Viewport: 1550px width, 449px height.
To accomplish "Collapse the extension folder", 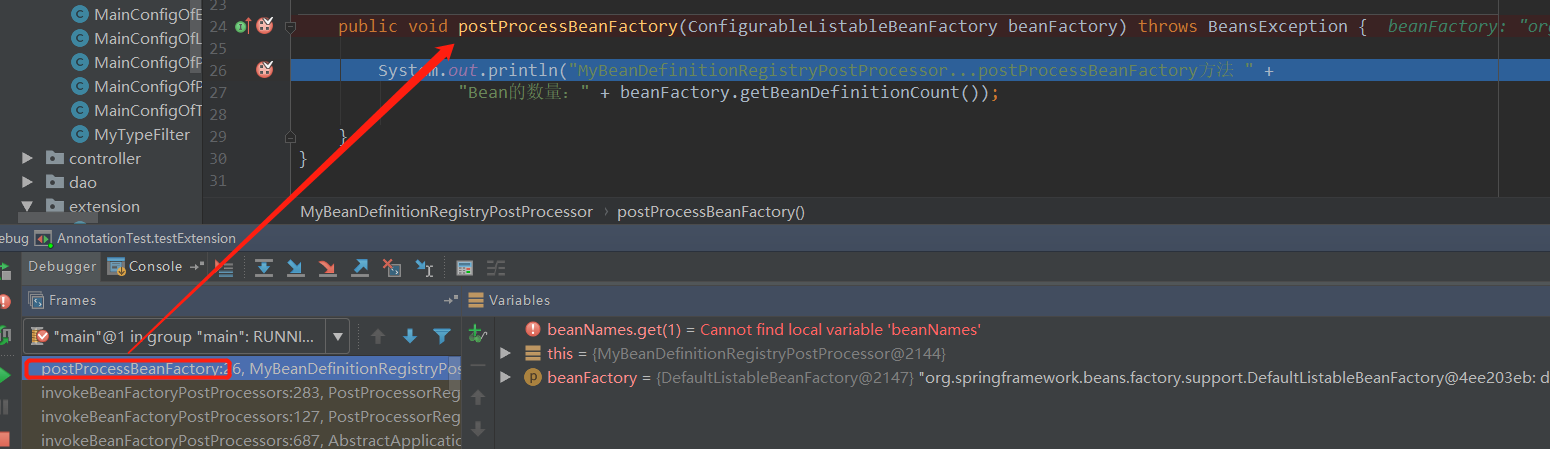I will [x=28, y=206].
